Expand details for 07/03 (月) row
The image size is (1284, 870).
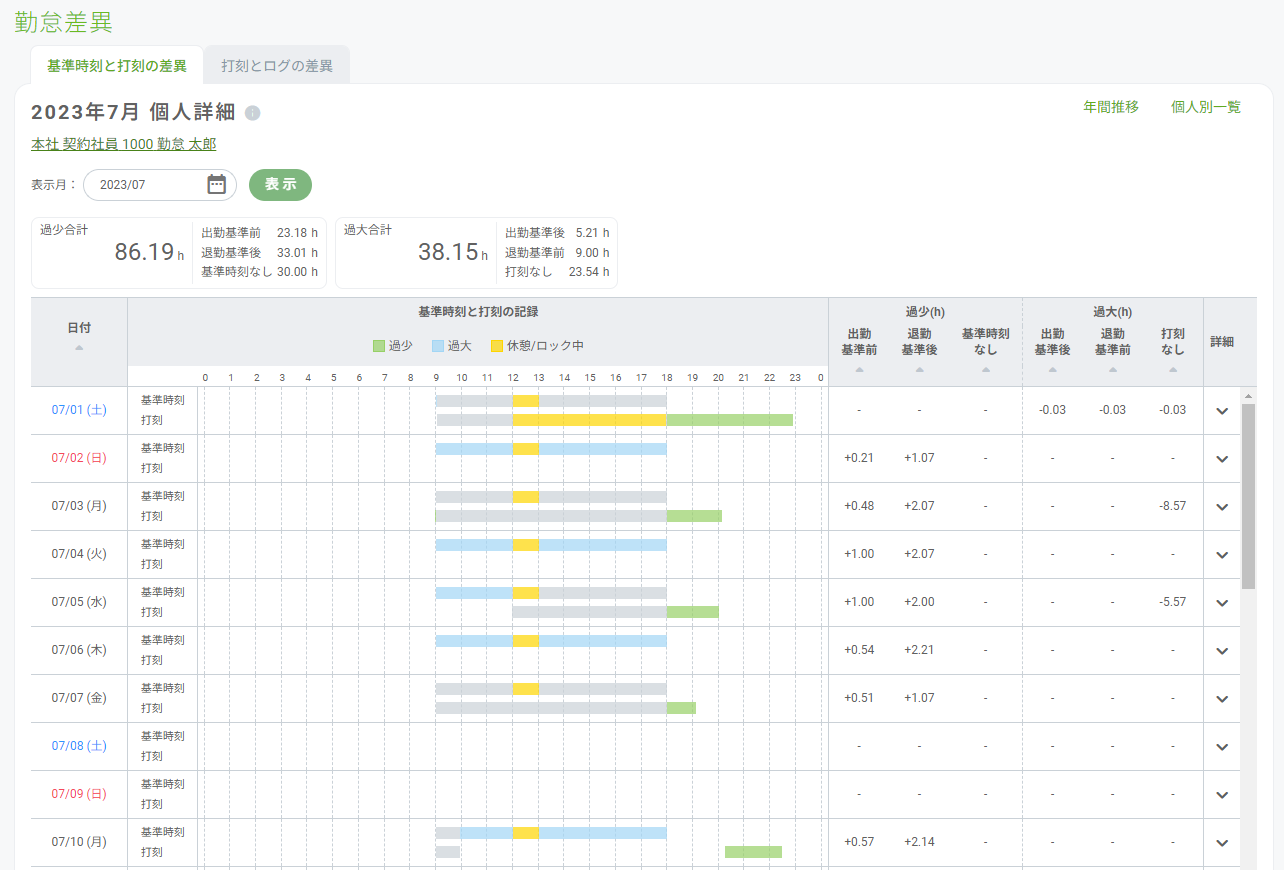[x=1221, y=507]
